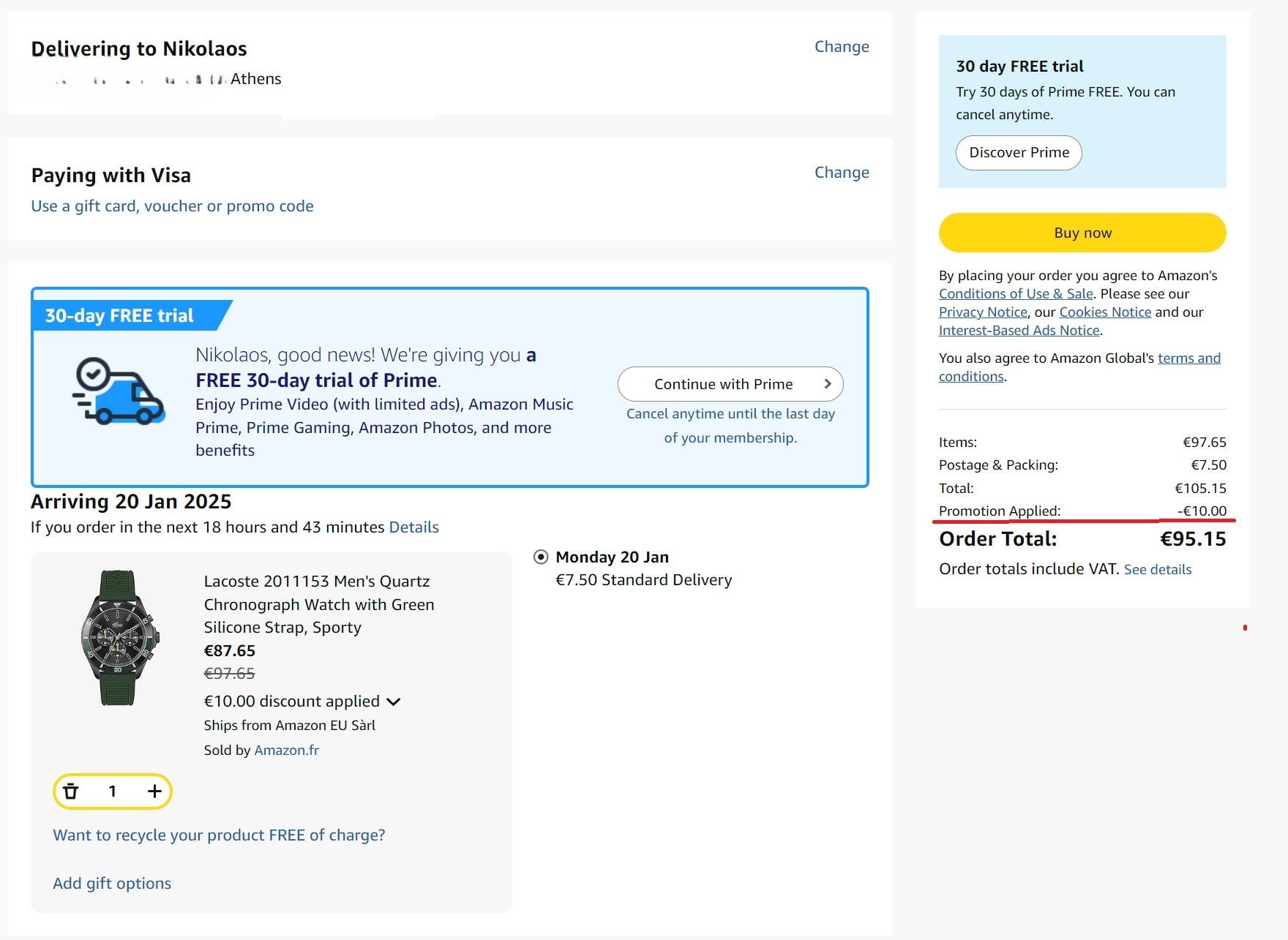The width and height of the screenshot is (1288, 940).
Task: Click the sidebar 30 day FREE trial heading
Action: coord(1019,67)
